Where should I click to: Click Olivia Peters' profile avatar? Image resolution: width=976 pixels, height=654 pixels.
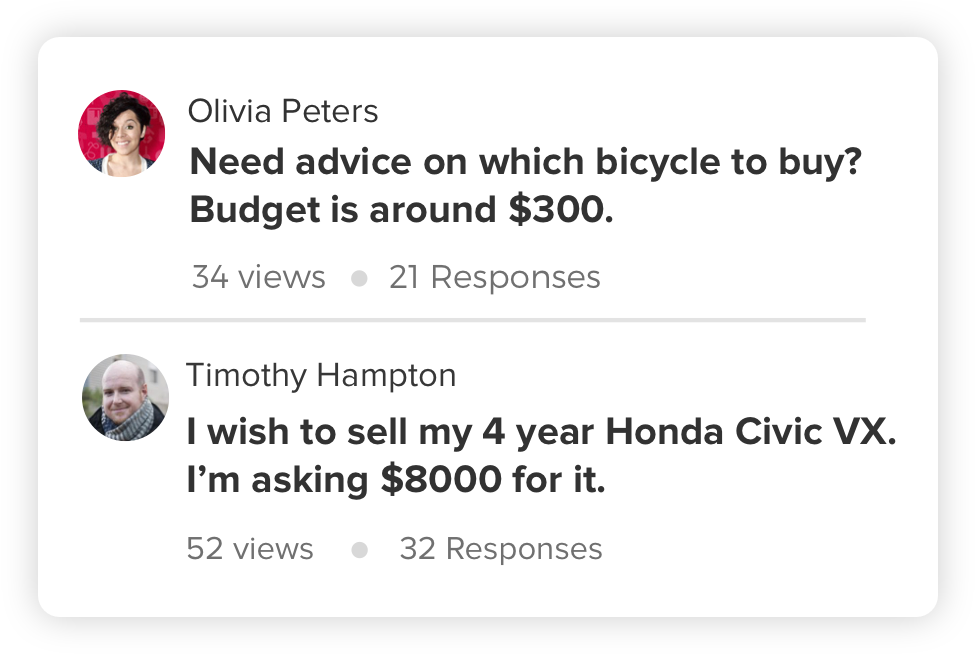(x=122, y=133)
